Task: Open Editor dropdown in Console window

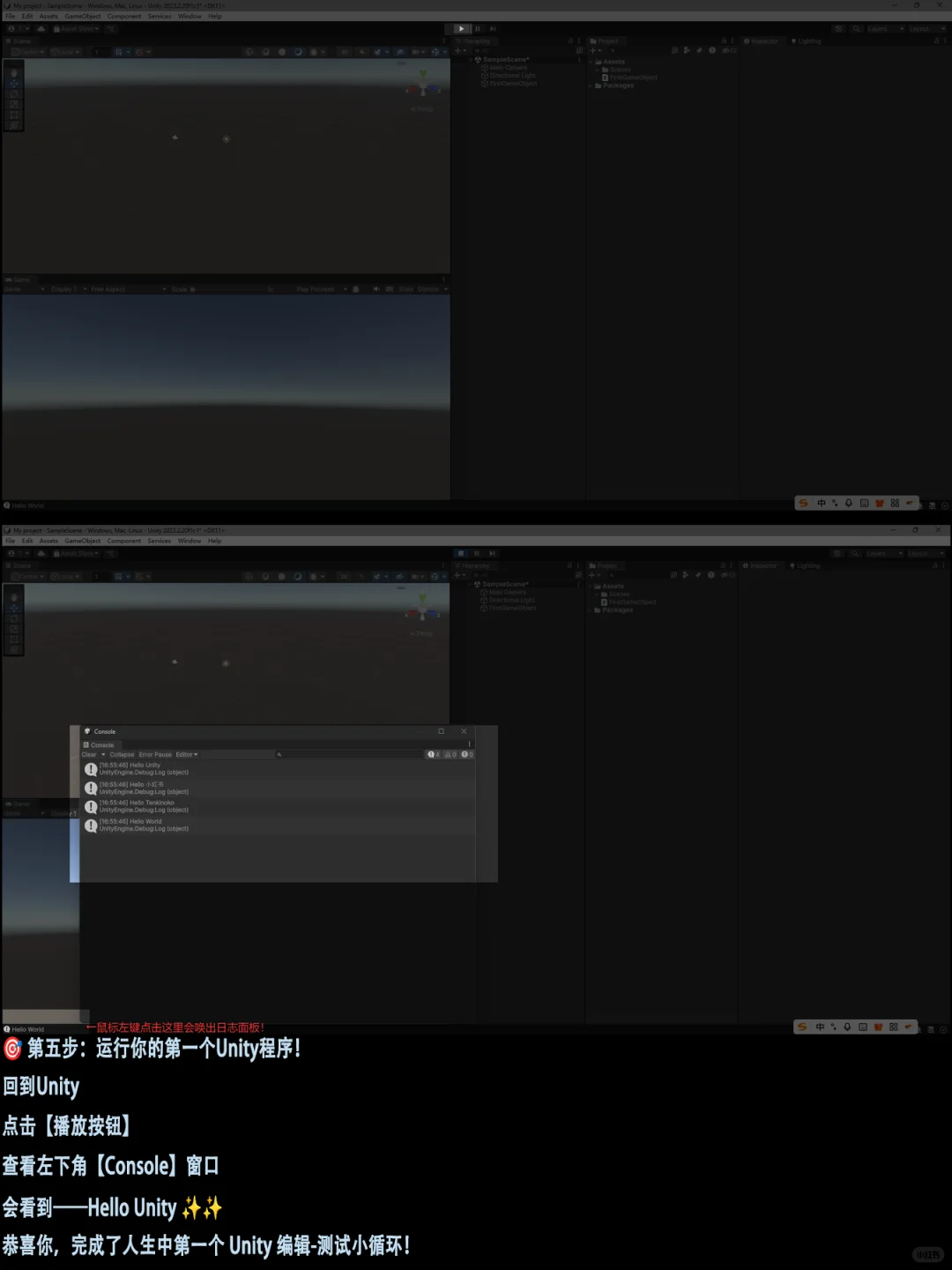Action: tap(187, 755)
